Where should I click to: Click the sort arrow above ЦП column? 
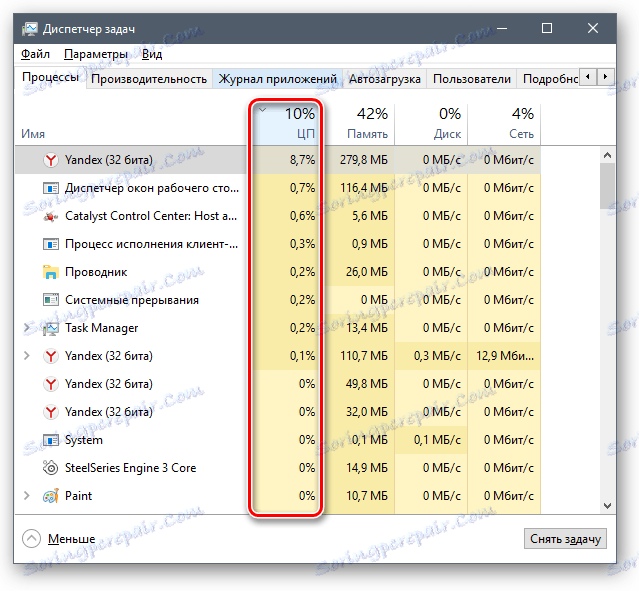tap(263, 110)
